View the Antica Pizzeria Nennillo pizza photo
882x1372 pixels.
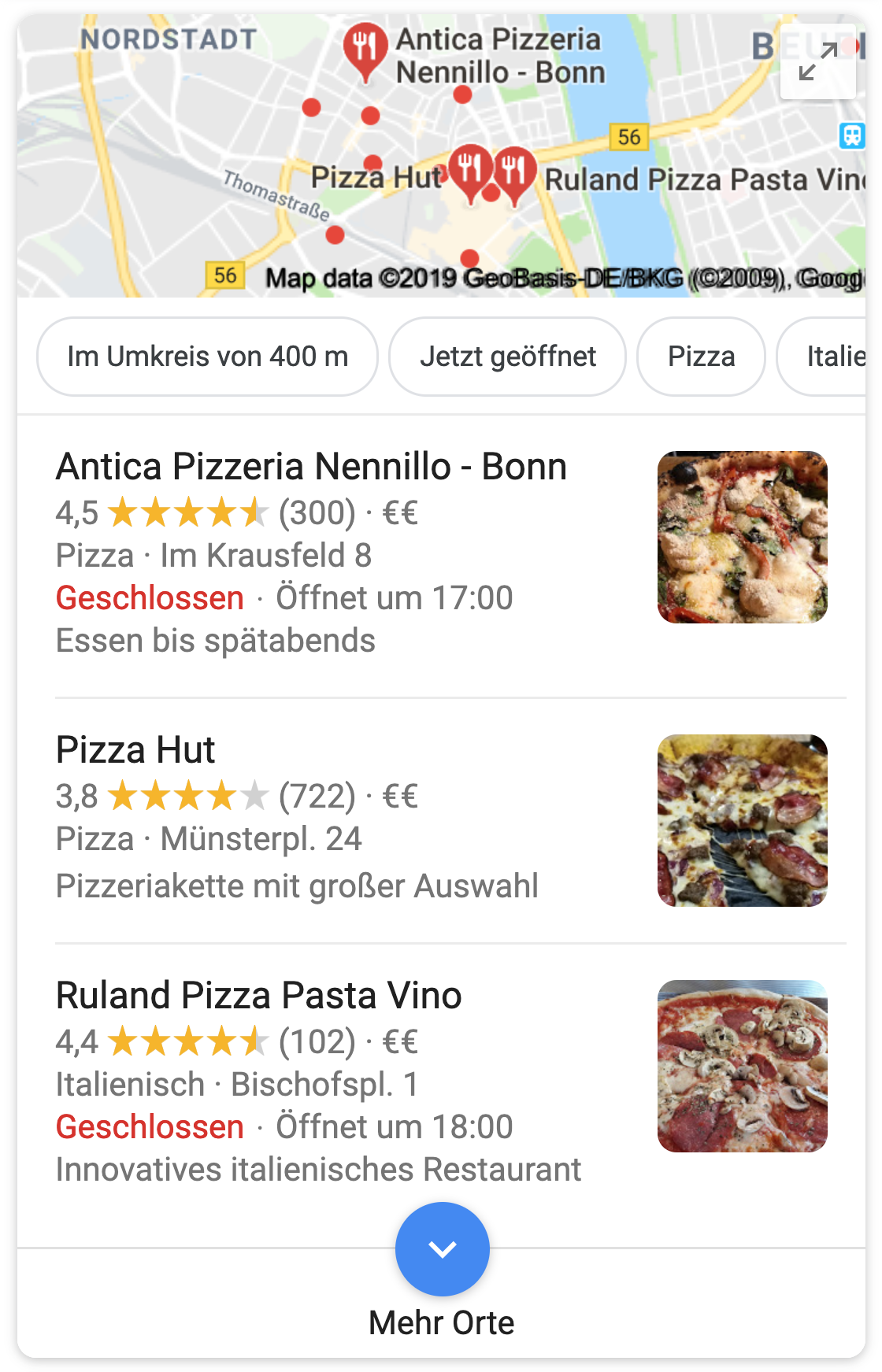[x=743, y=537]
